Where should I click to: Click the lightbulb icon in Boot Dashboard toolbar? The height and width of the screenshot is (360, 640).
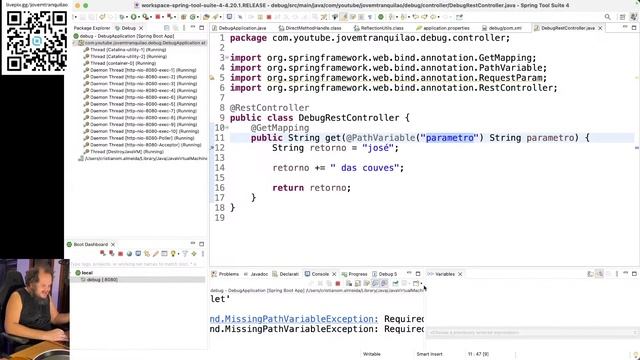point(173,253)
